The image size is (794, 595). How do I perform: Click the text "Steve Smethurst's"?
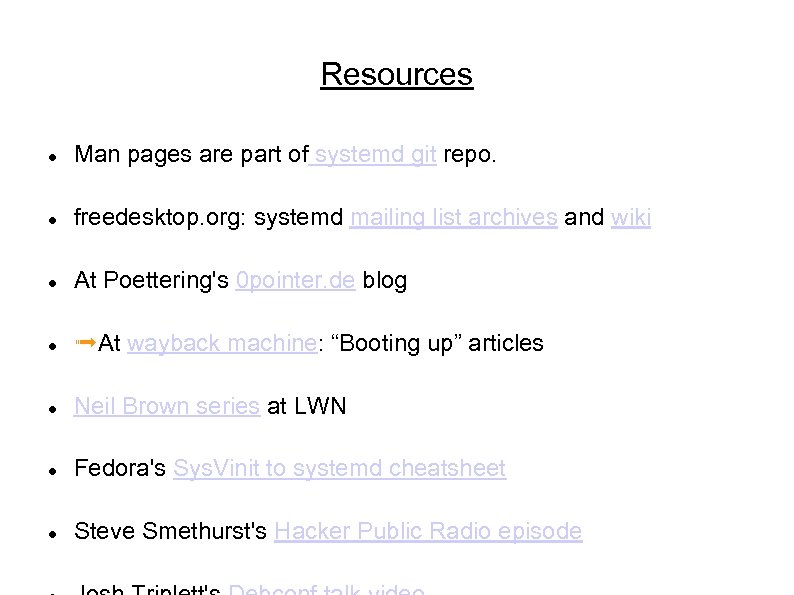(170, 531)
